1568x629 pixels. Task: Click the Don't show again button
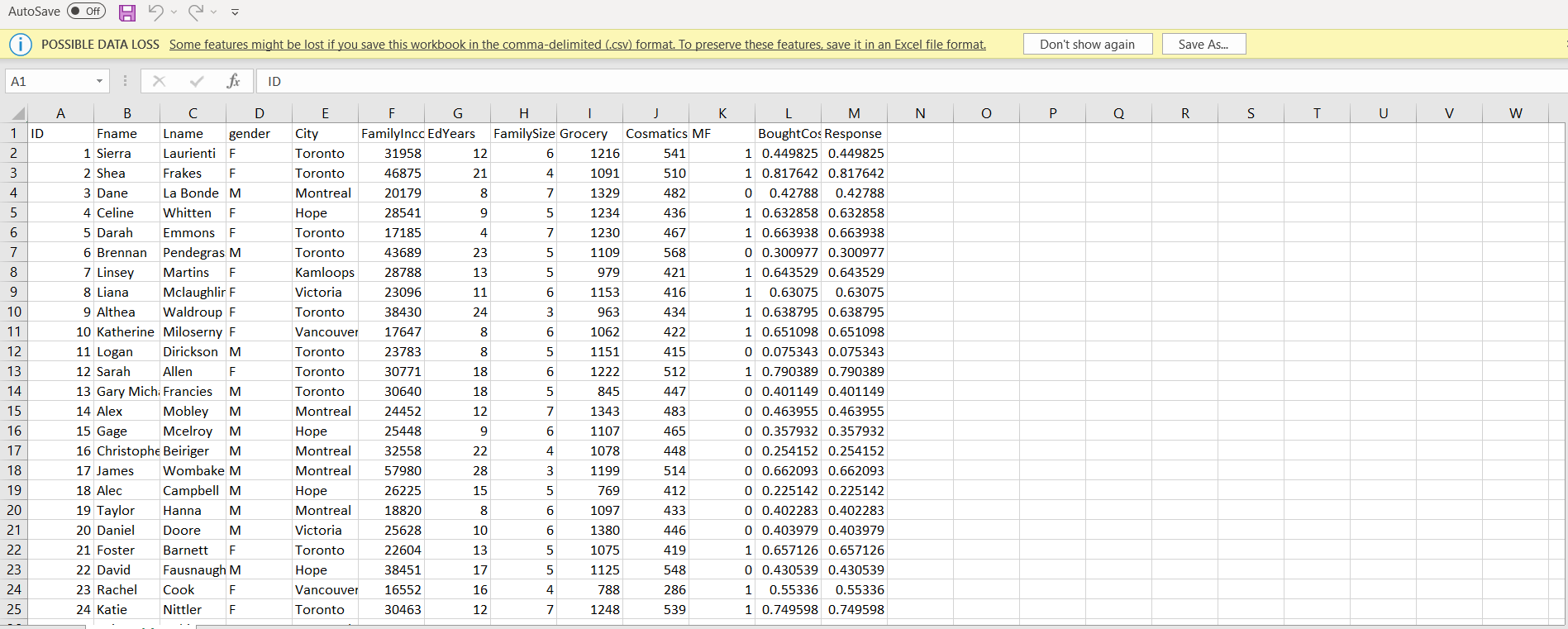coord(1088,45)
